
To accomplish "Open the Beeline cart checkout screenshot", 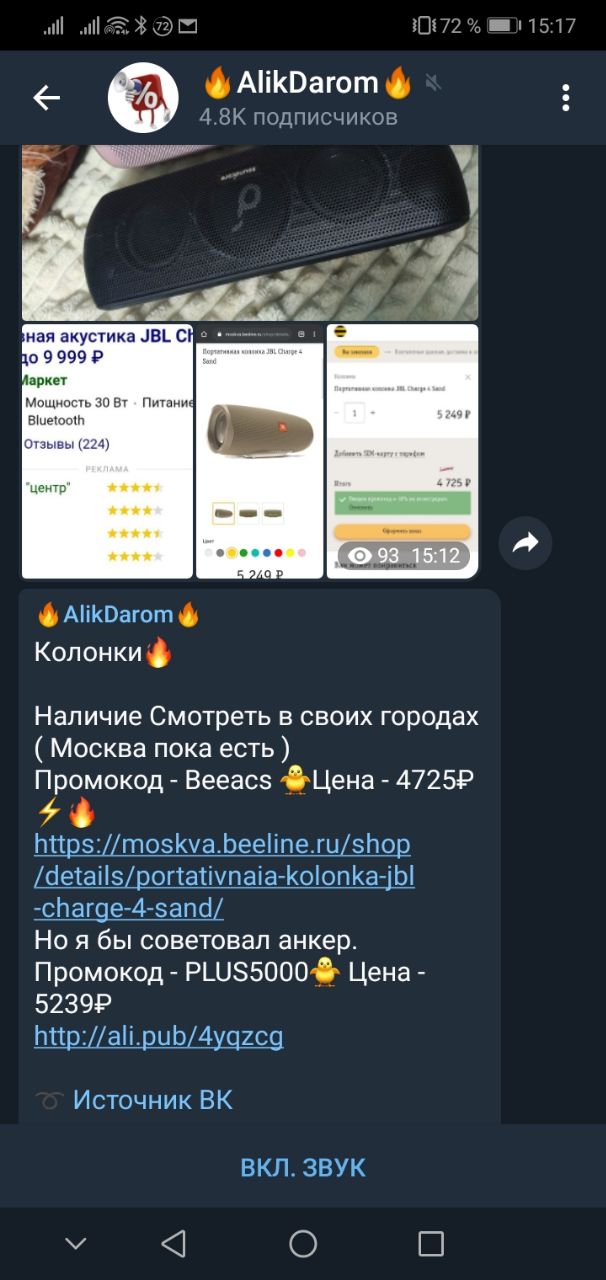I will click(402, 451).
